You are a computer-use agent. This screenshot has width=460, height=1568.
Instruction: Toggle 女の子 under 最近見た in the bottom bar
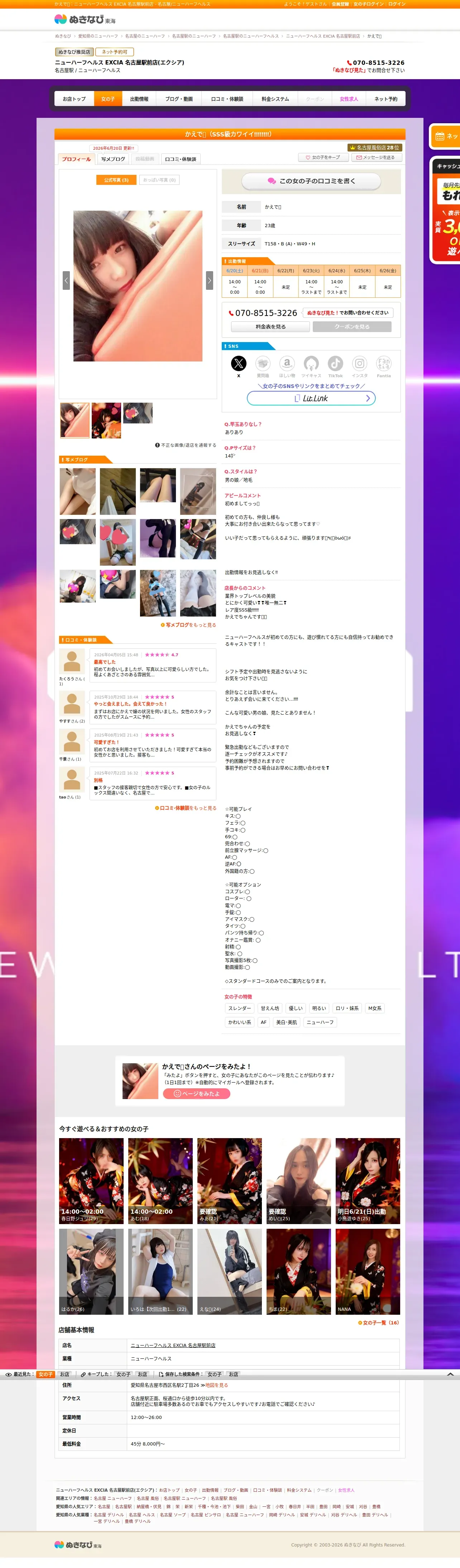(x=45, y=1374)
